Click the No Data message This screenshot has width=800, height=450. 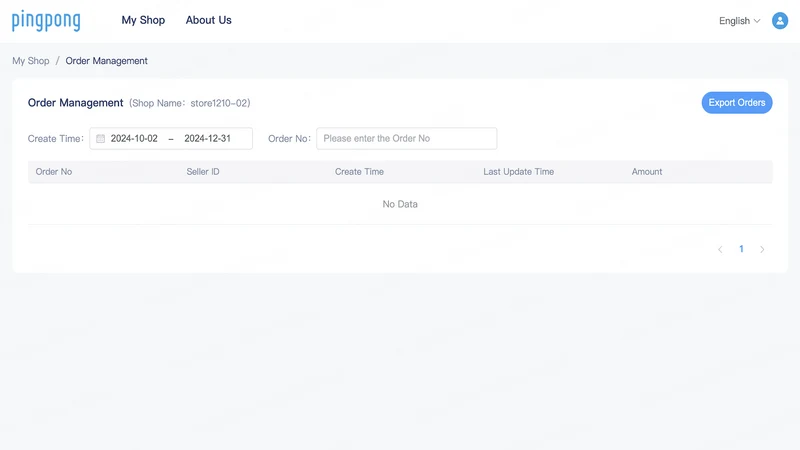tap(400, 204)
